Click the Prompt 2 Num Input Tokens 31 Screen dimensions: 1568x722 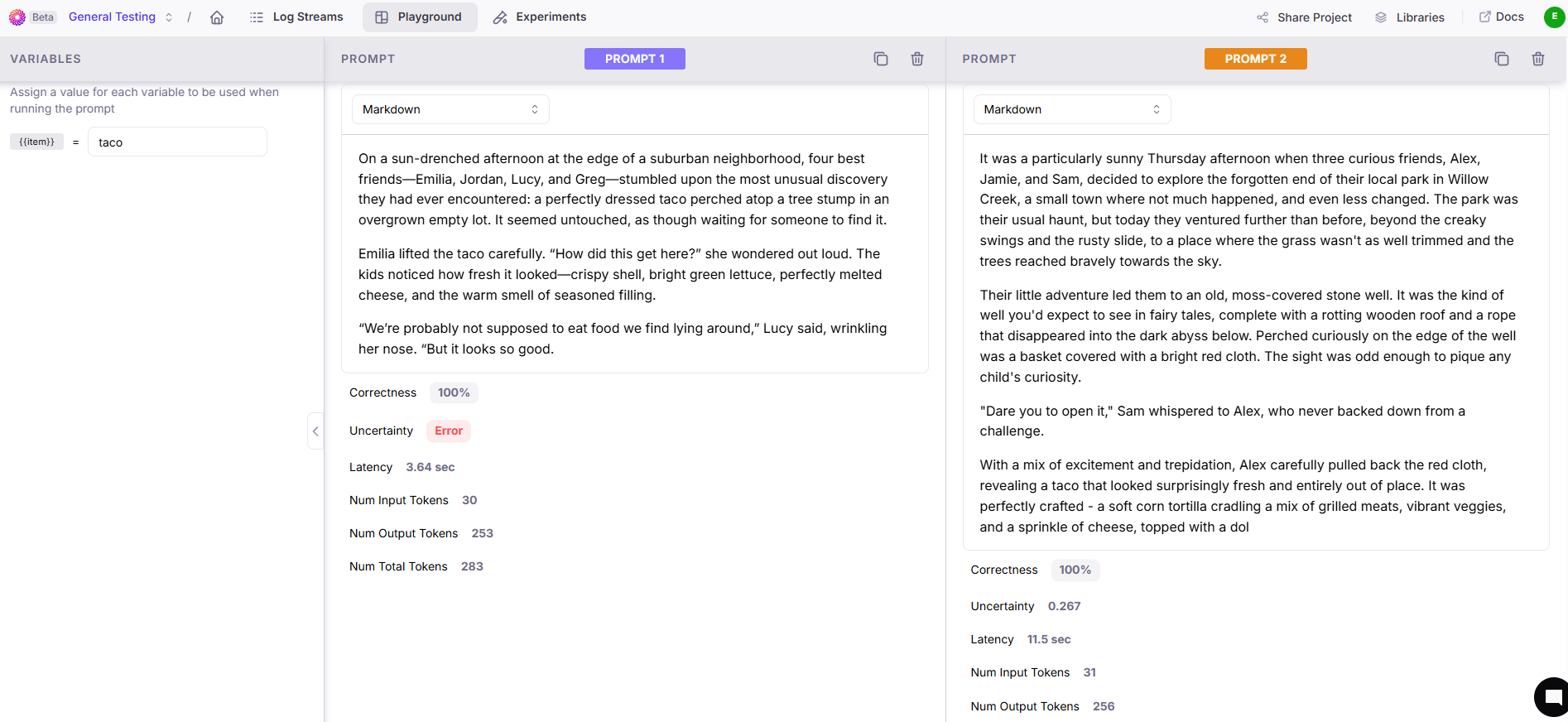(x=1089, y=672)
